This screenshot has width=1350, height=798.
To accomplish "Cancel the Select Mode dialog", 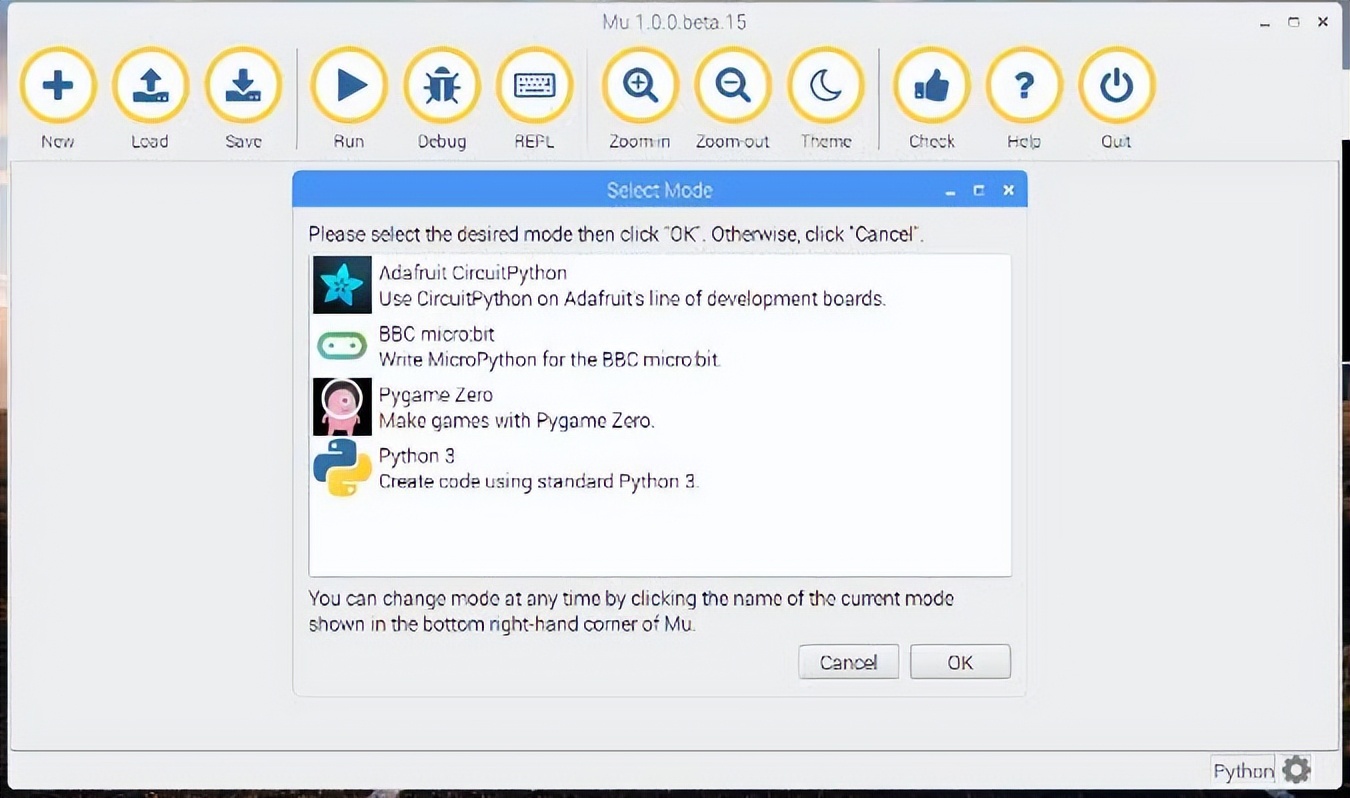I will pos(848,662).
